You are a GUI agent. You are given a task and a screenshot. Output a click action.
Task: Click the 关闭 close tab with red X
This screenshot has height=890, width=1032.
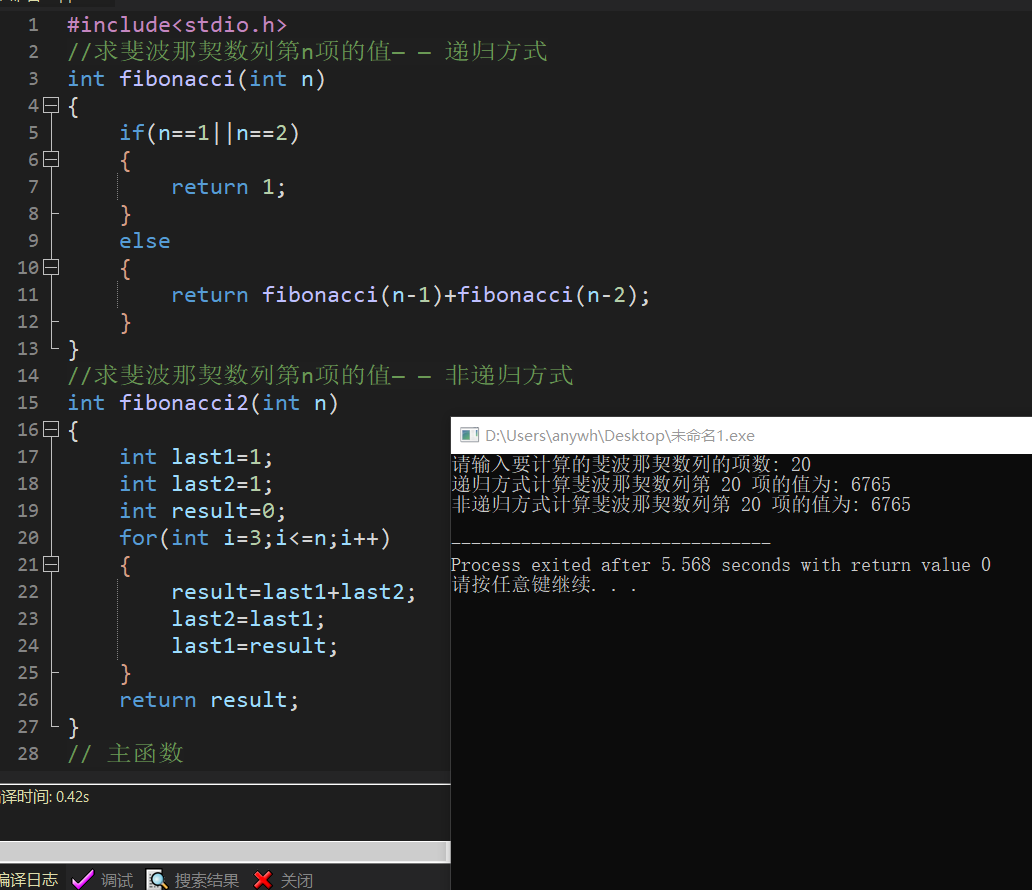(x=284, y=879)
